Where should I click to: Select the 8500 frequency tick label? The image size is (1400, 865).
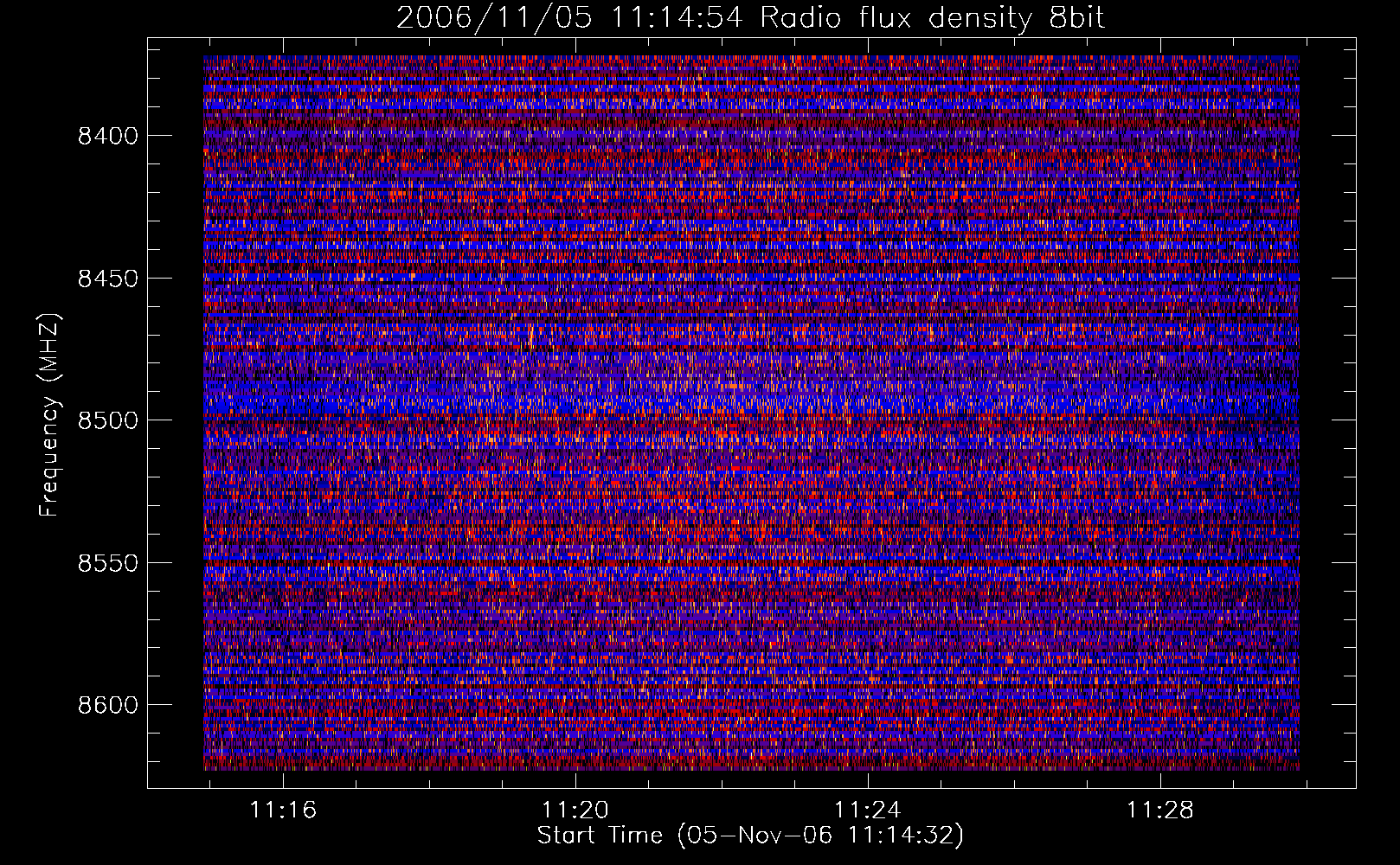click(107, 420)
